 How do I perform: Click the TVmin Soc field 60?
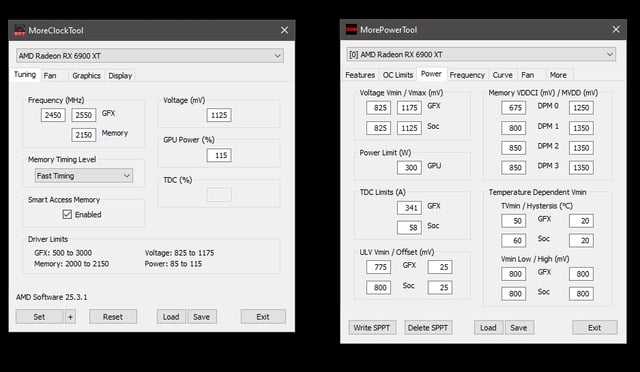[x=513, y=241]
